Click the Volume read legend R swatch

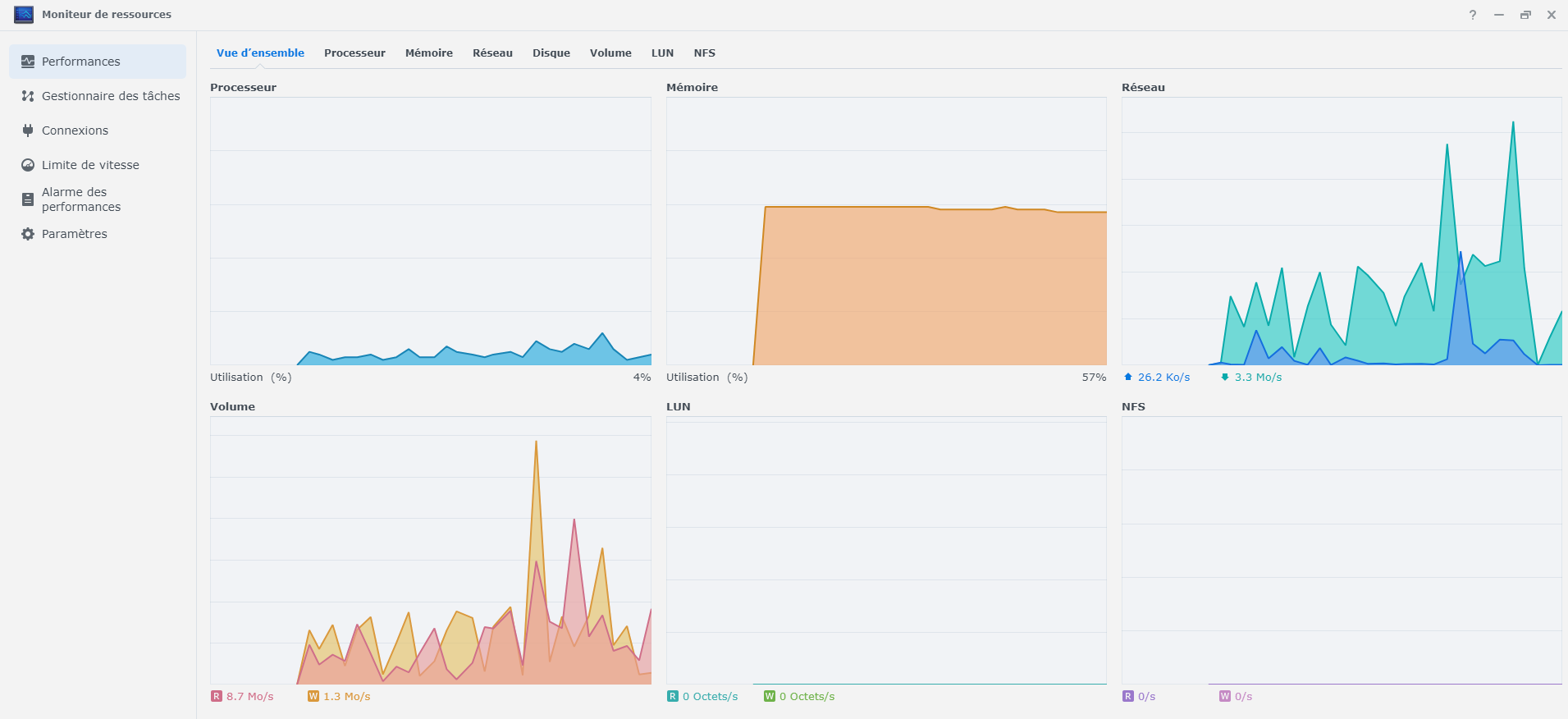tap(217, 696)
